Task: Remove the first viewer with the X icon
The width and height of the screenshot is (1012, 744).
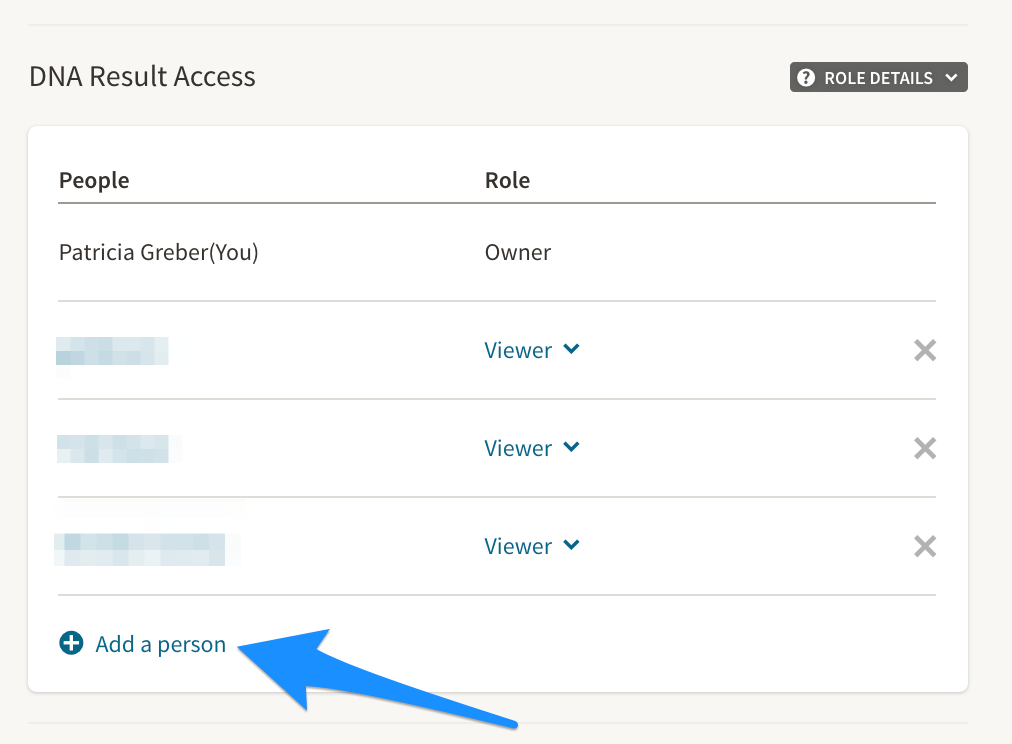Action: [925, 350]
